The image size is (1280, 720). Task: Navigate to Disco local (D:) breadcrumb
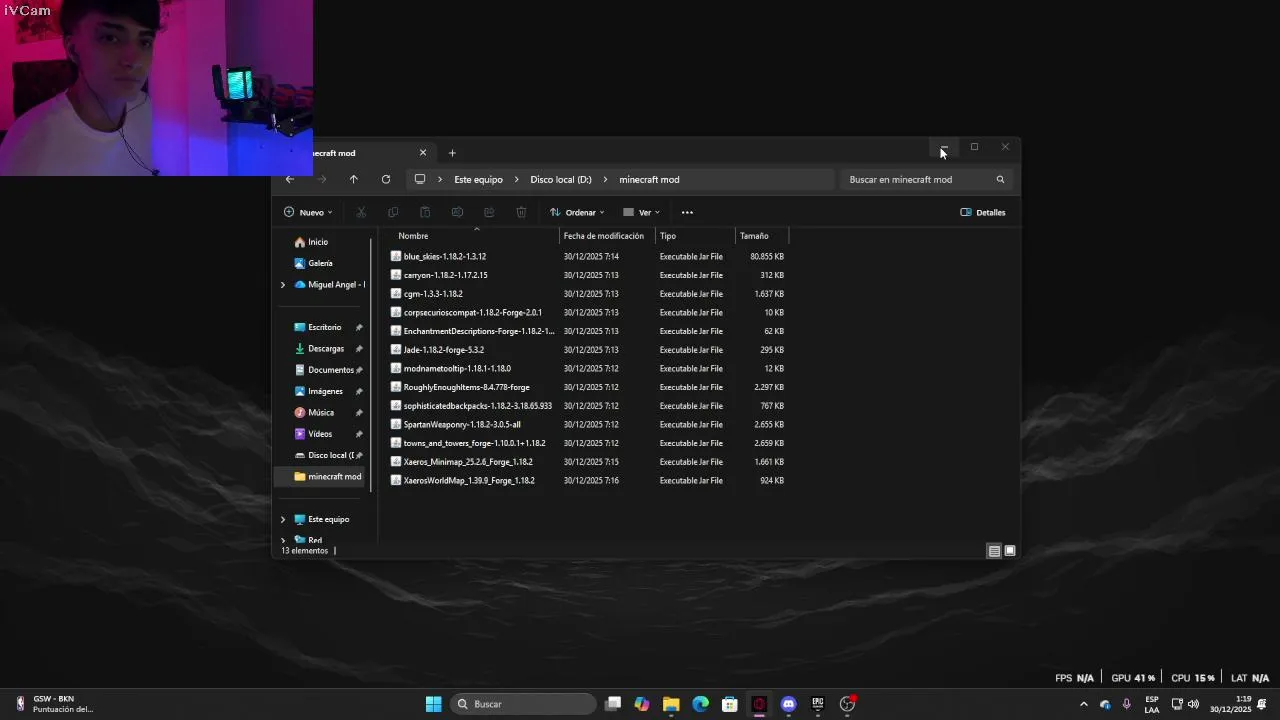[561, 180]
